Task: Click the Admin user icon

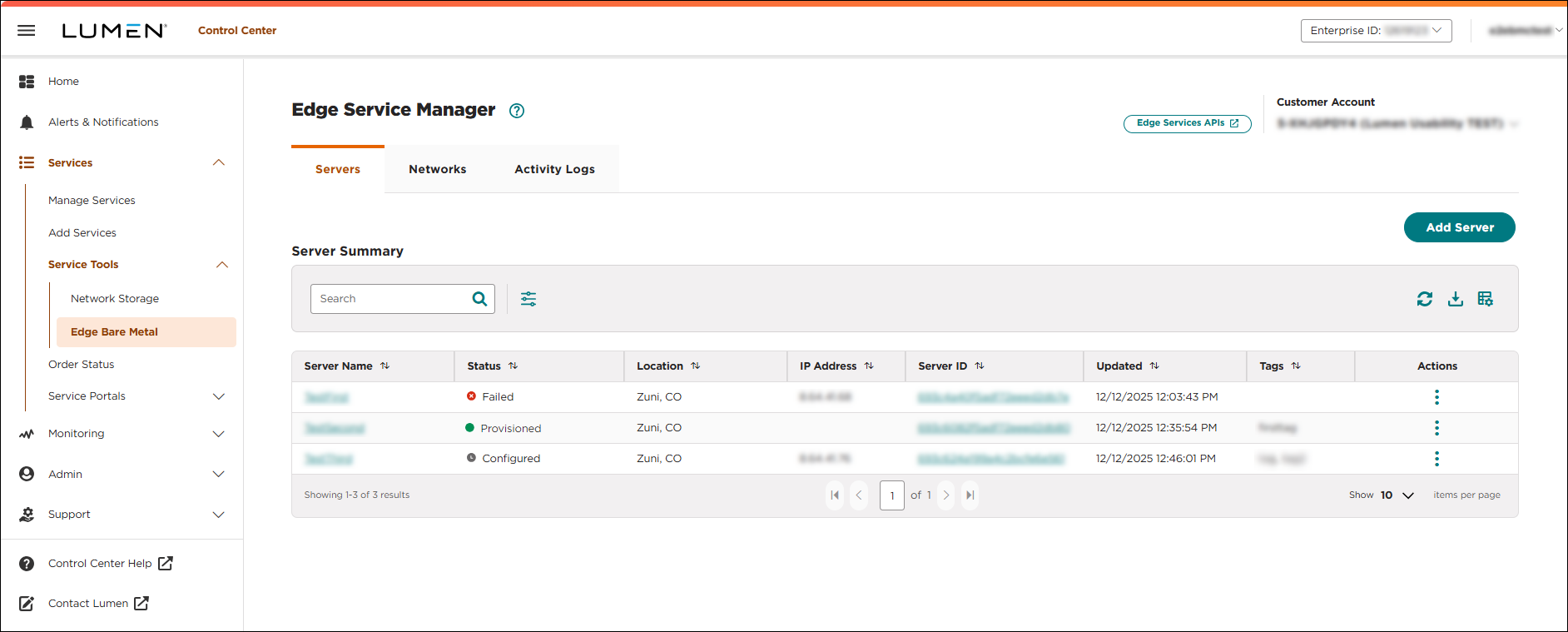Action: (27, 474)
